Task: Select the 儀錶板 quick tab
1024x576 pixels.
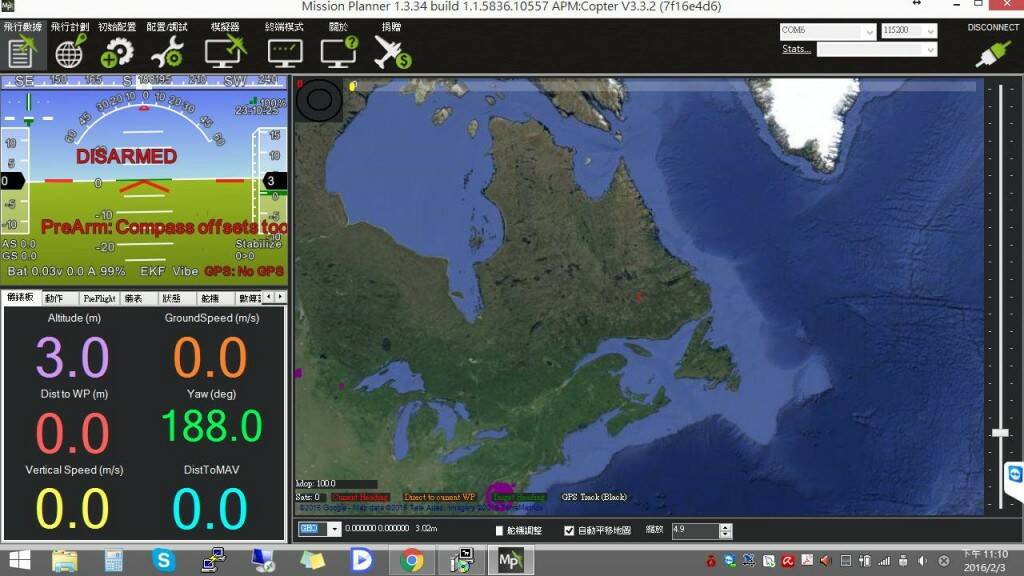Action: [20, 298]
